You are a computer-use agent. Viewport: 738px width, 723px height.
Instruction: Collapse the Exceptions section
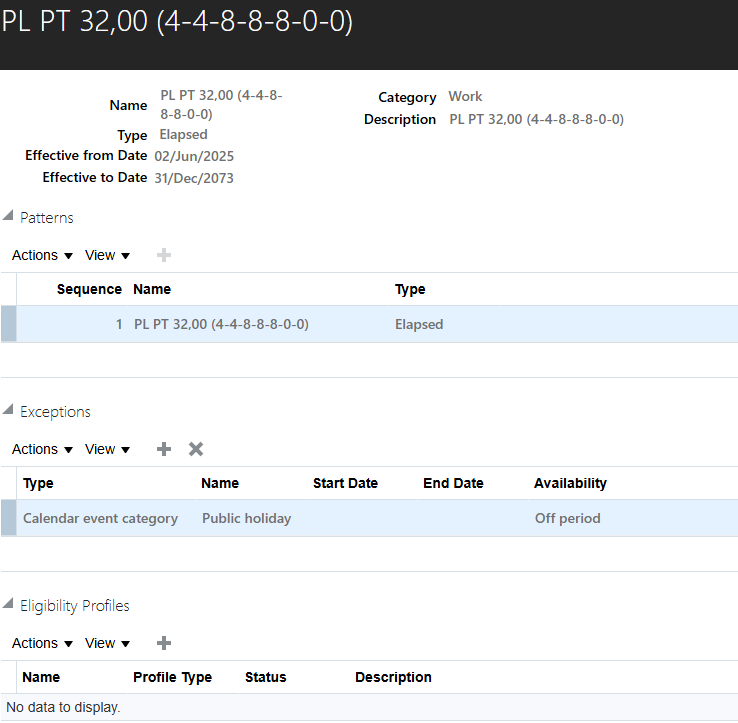click(8, 410)
